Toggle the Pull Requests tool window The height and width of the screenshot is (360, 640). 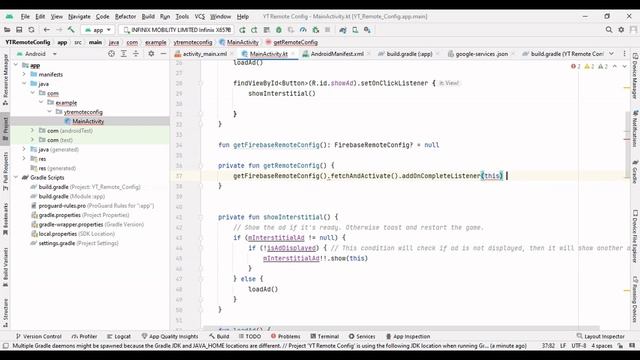tap(5, 171)
